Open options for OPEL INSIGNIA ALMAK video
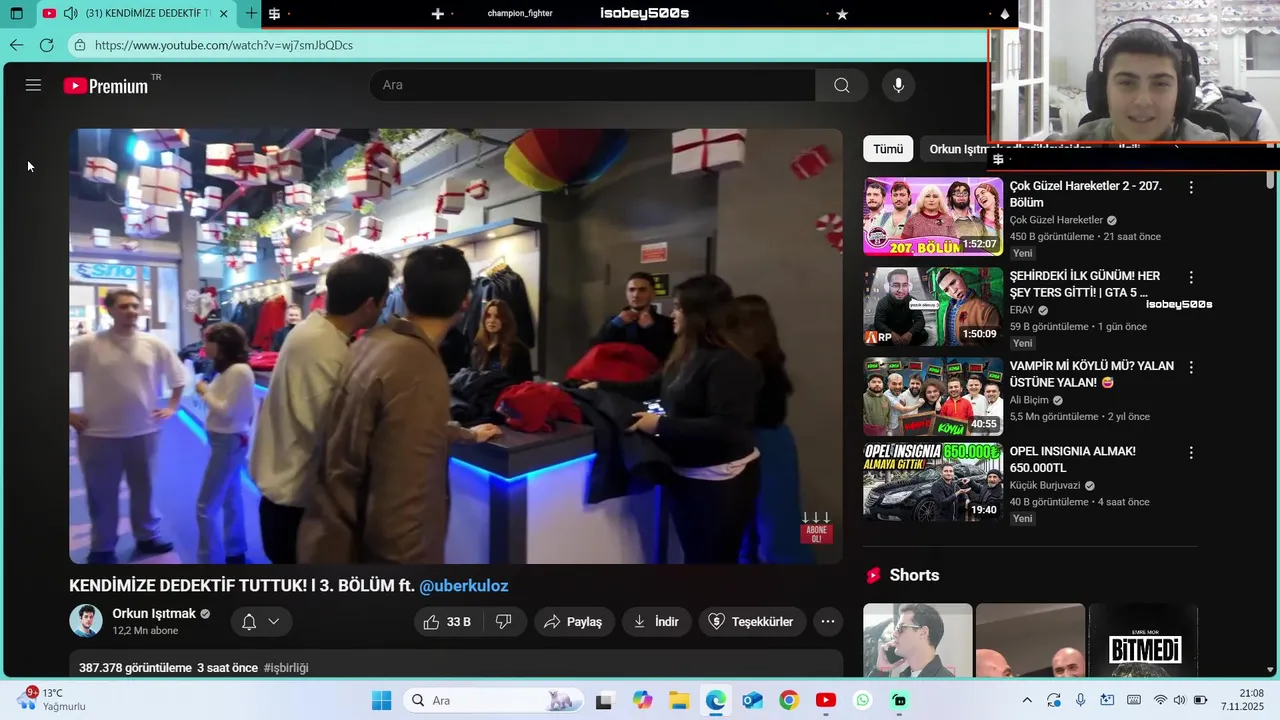 tap(1191, 453)
